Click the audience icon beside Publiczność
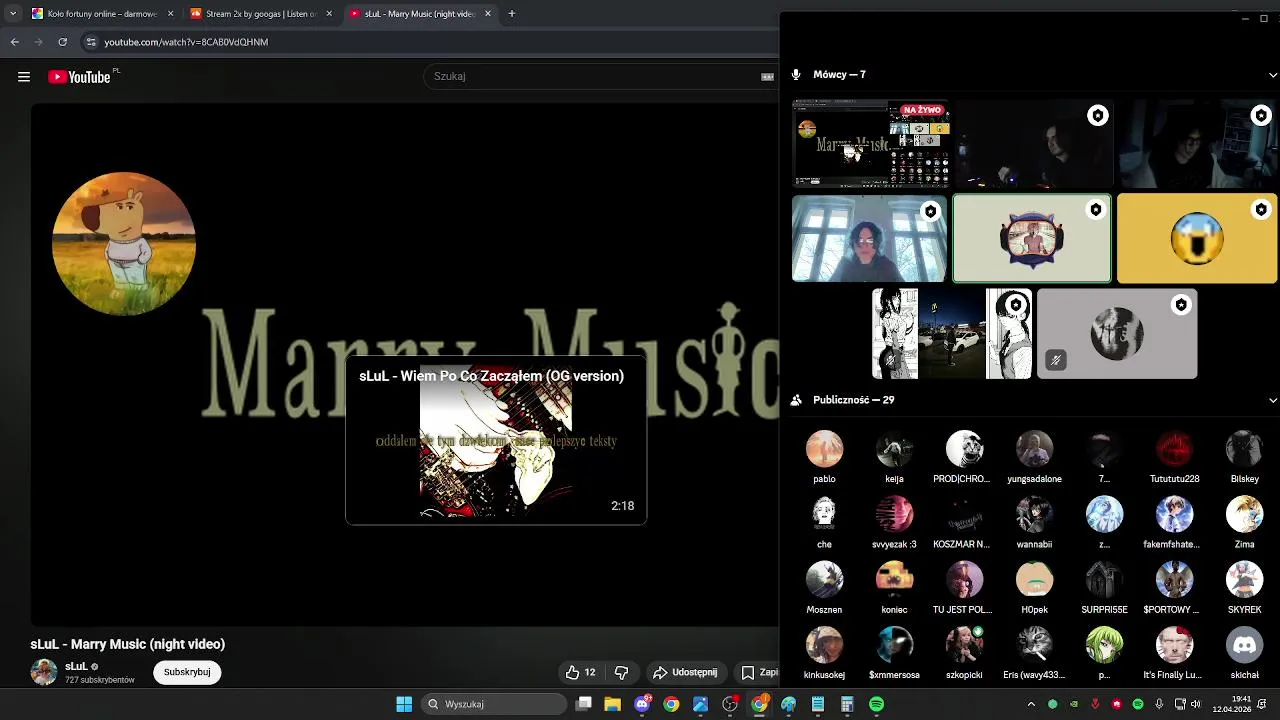Screen dimensions: 1280x720 tap(797, 400)
